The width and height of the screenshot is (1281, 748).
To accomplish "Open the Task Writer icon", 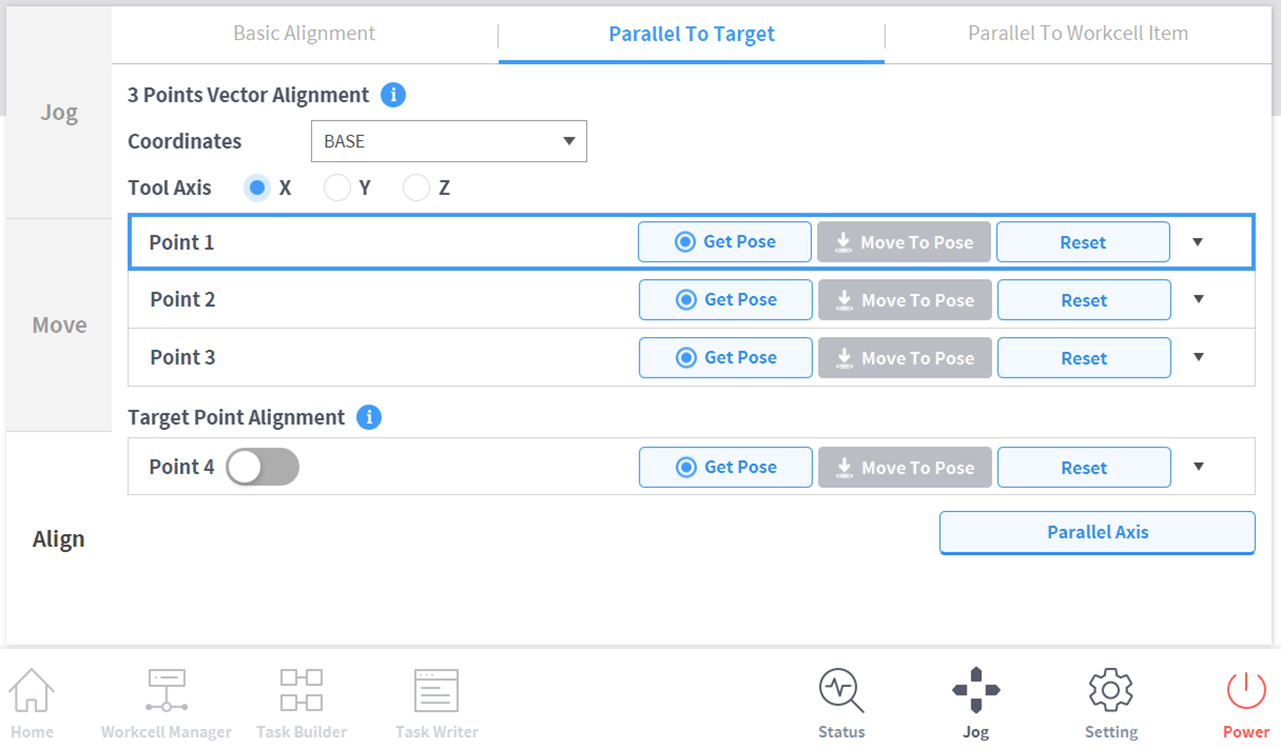I will (x=436, y=692).
